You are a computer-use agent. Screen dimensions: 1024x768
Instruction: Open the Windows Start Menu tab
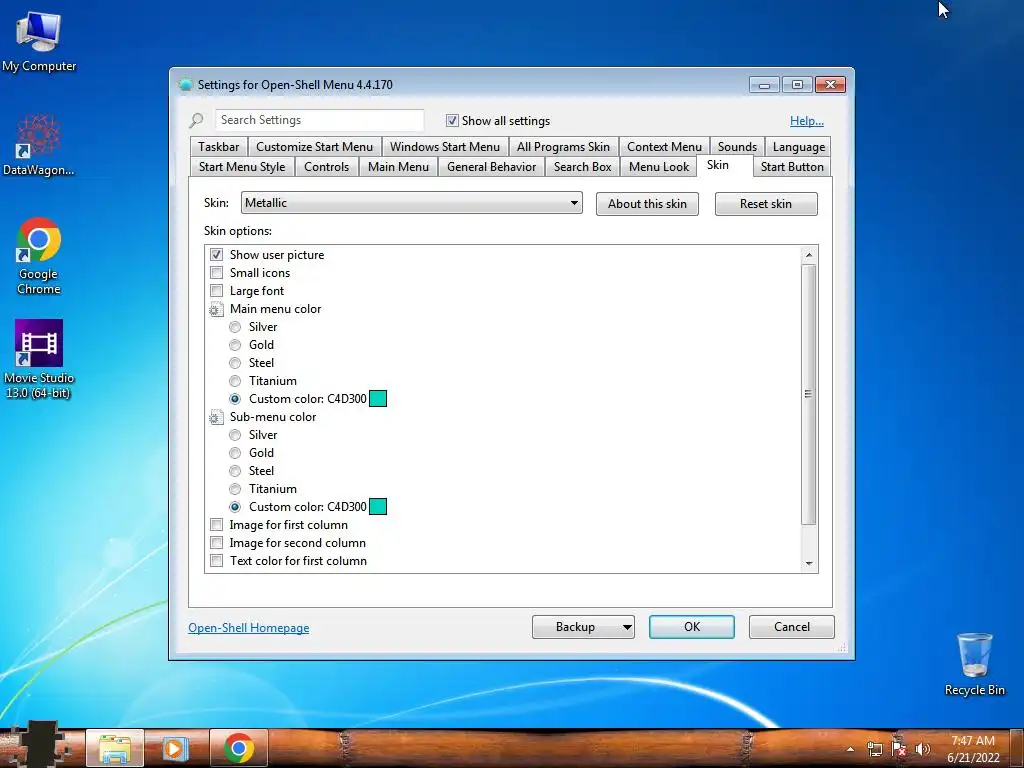click(x=445, y=147)
